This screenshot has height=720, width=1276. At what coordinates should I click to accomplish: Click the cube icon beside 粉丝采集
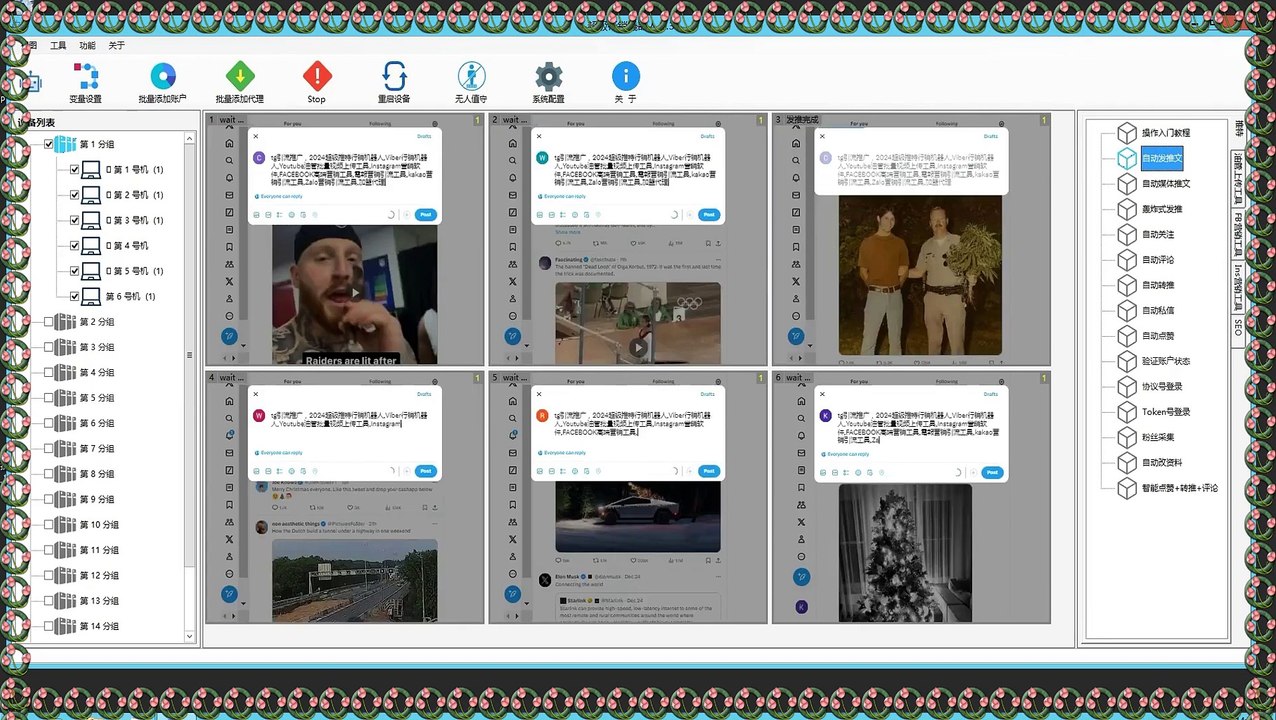(1127, 438)
